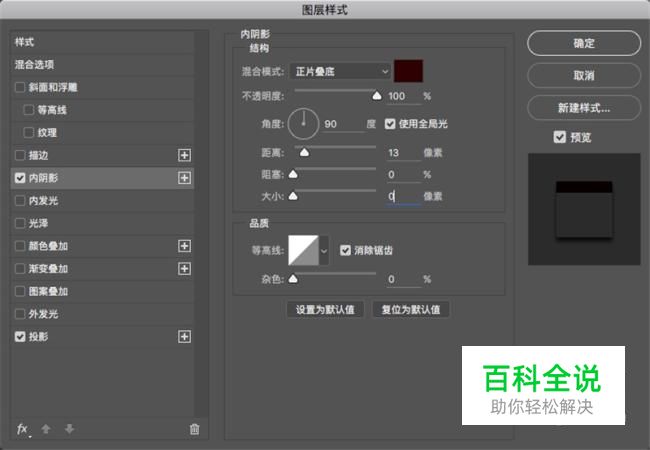This screenshot has width=650, height=450.
Task: Enable Pattern Overlay (图案叠加) checkbox
Action: coord(20,292)
